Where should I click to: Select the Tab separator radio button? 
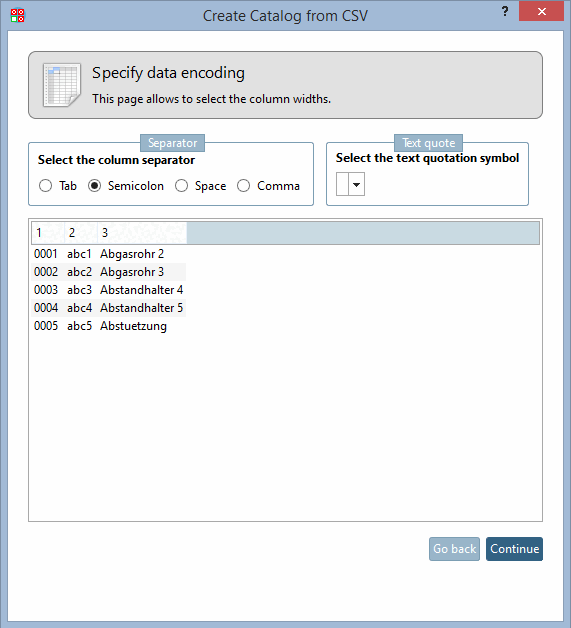46,186
